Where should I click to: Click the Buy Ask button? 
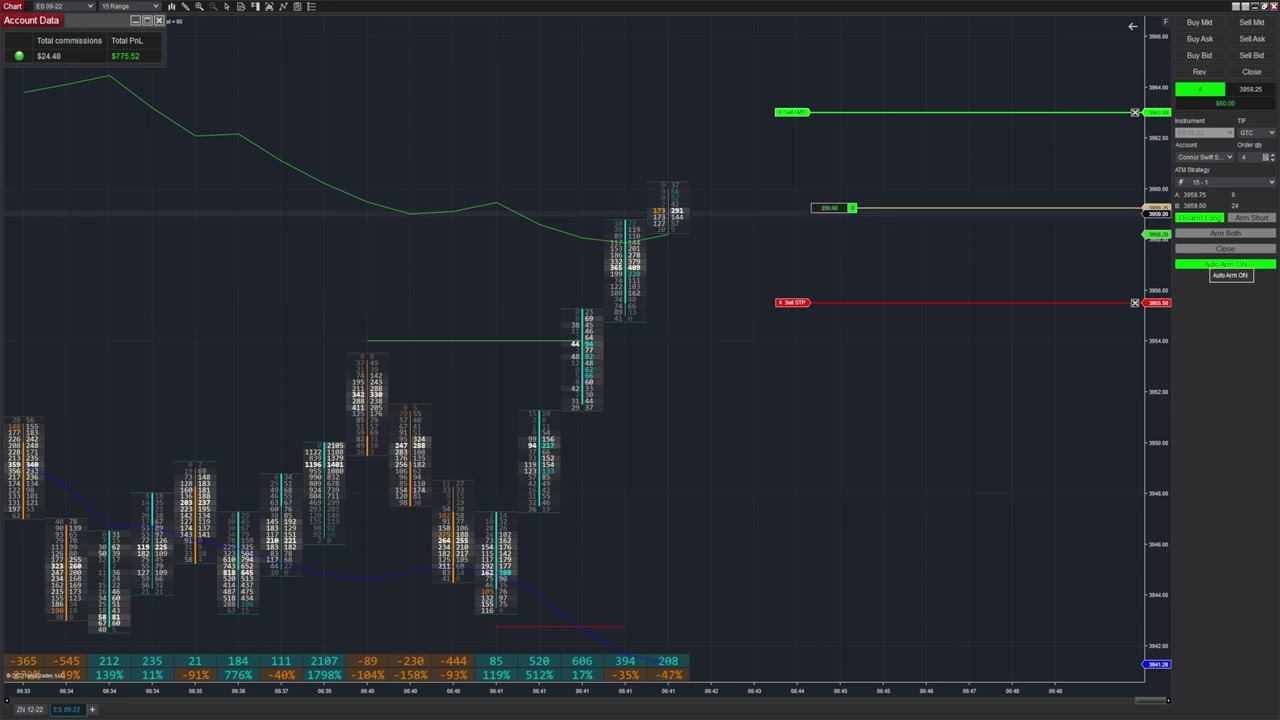[x=1199, y=39]
